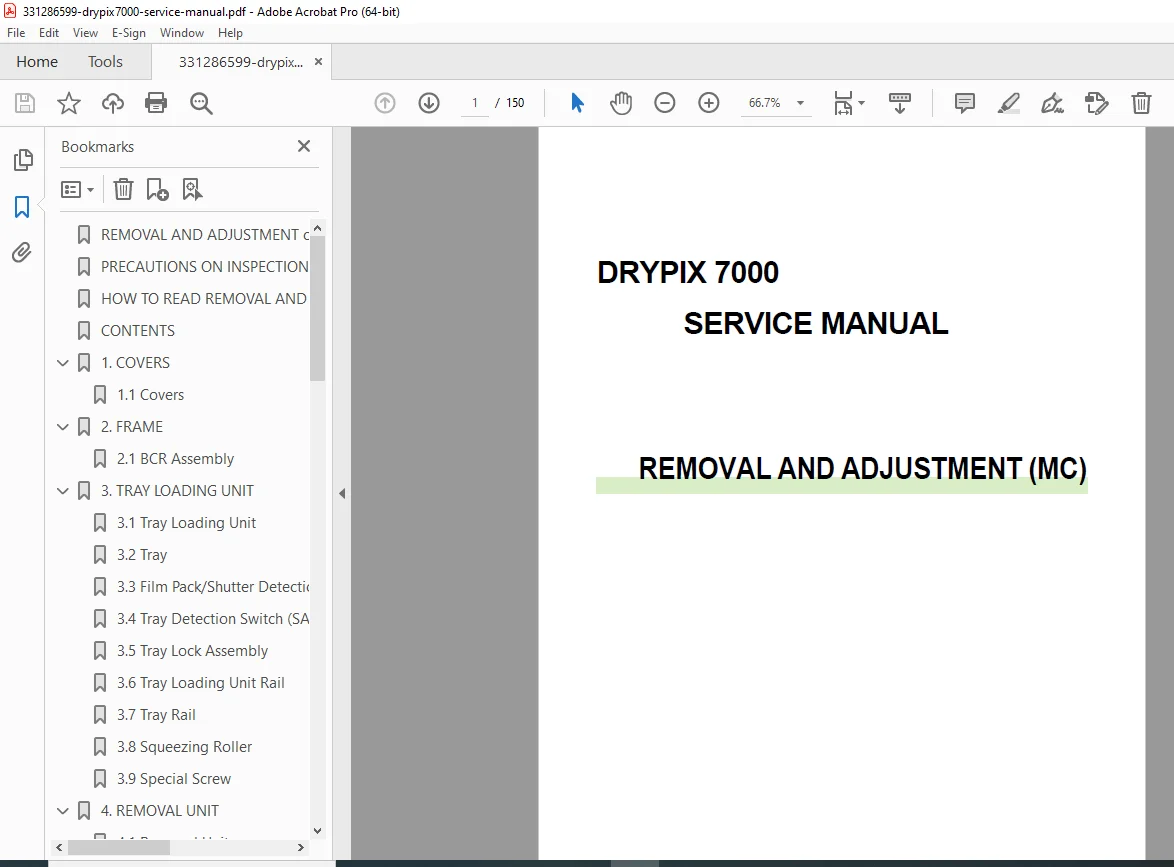The image size is (1174, 867).
Task: Switch to the Home tab
Action: 37,61
